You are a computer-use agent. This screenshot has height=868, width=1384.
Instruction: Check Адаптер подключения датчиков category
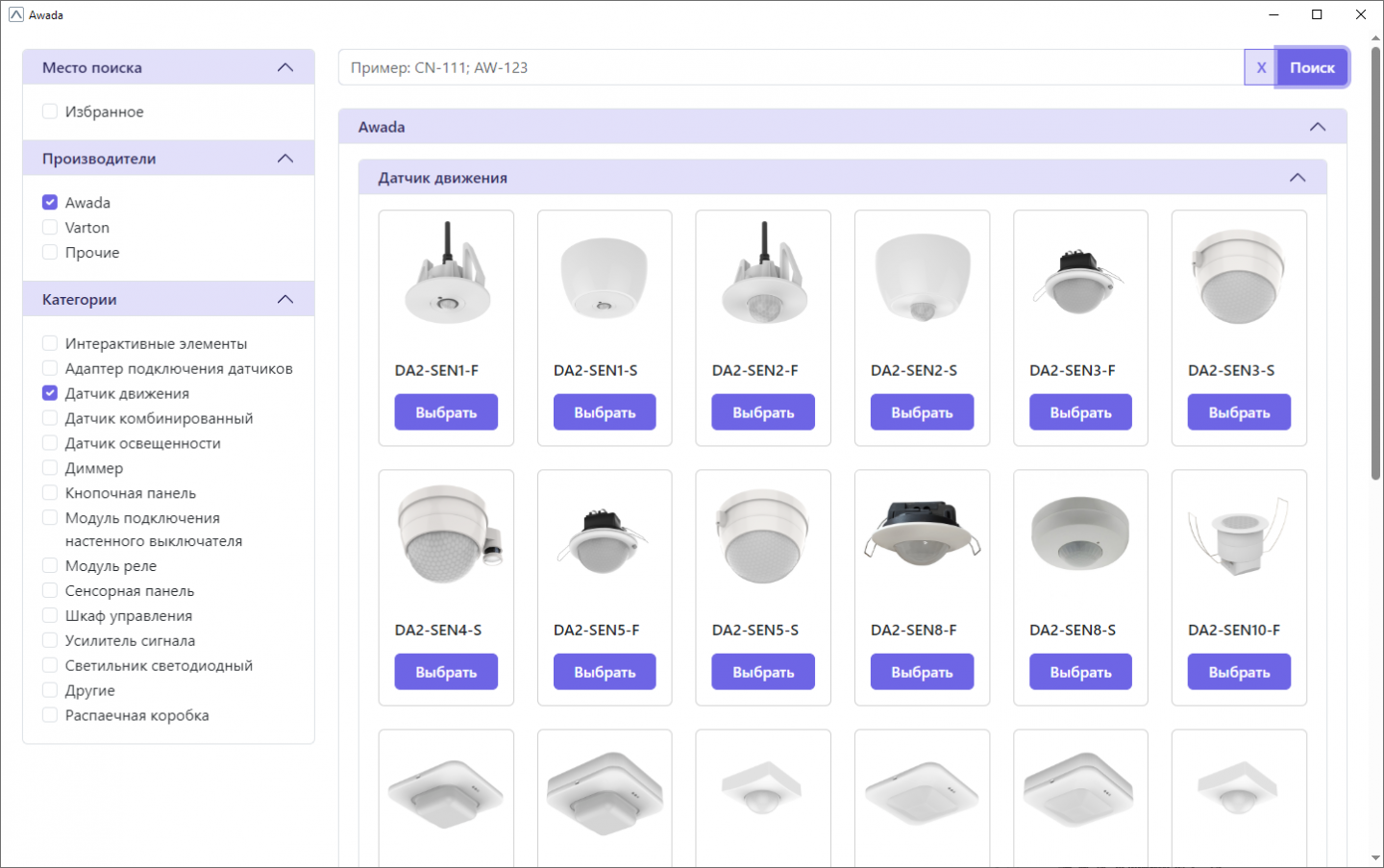(50, 368)
